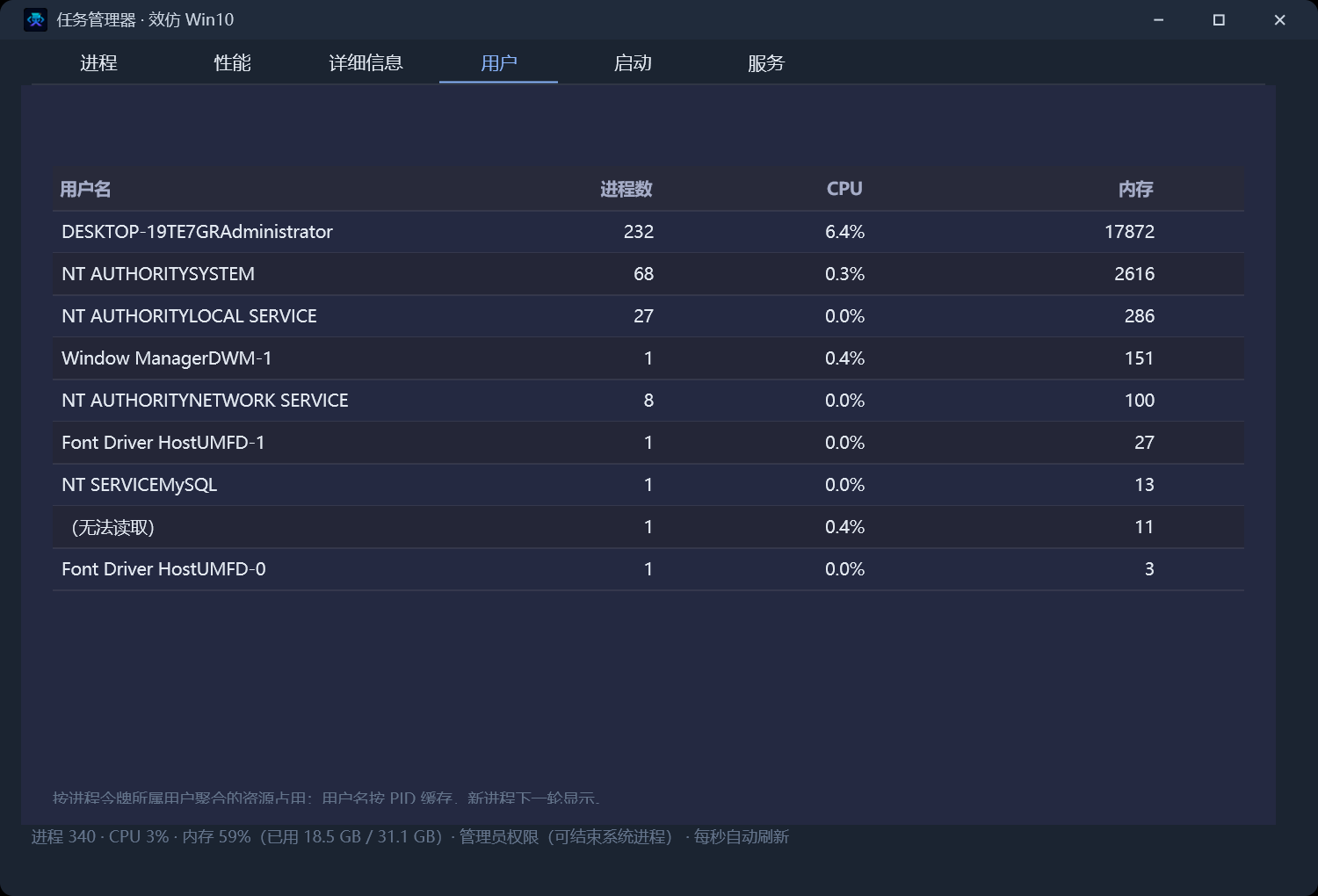This screenshot has height=896, width=1318.
Task: Click process count 8 for NETWORK SERVICE
Action: tap(648, 401)
